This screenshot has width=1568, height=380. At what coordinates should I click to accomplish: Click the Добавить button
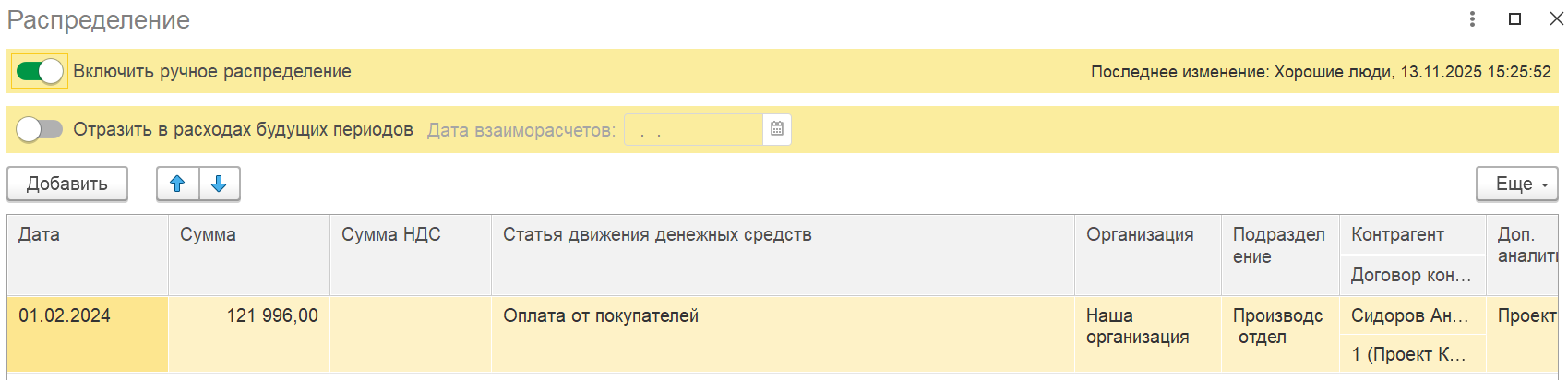tap(67, 184)
